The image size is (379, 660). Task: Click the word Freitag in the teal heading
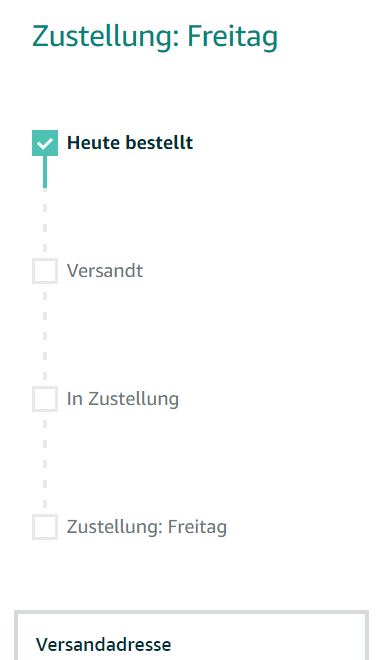(x=232, y=37)
